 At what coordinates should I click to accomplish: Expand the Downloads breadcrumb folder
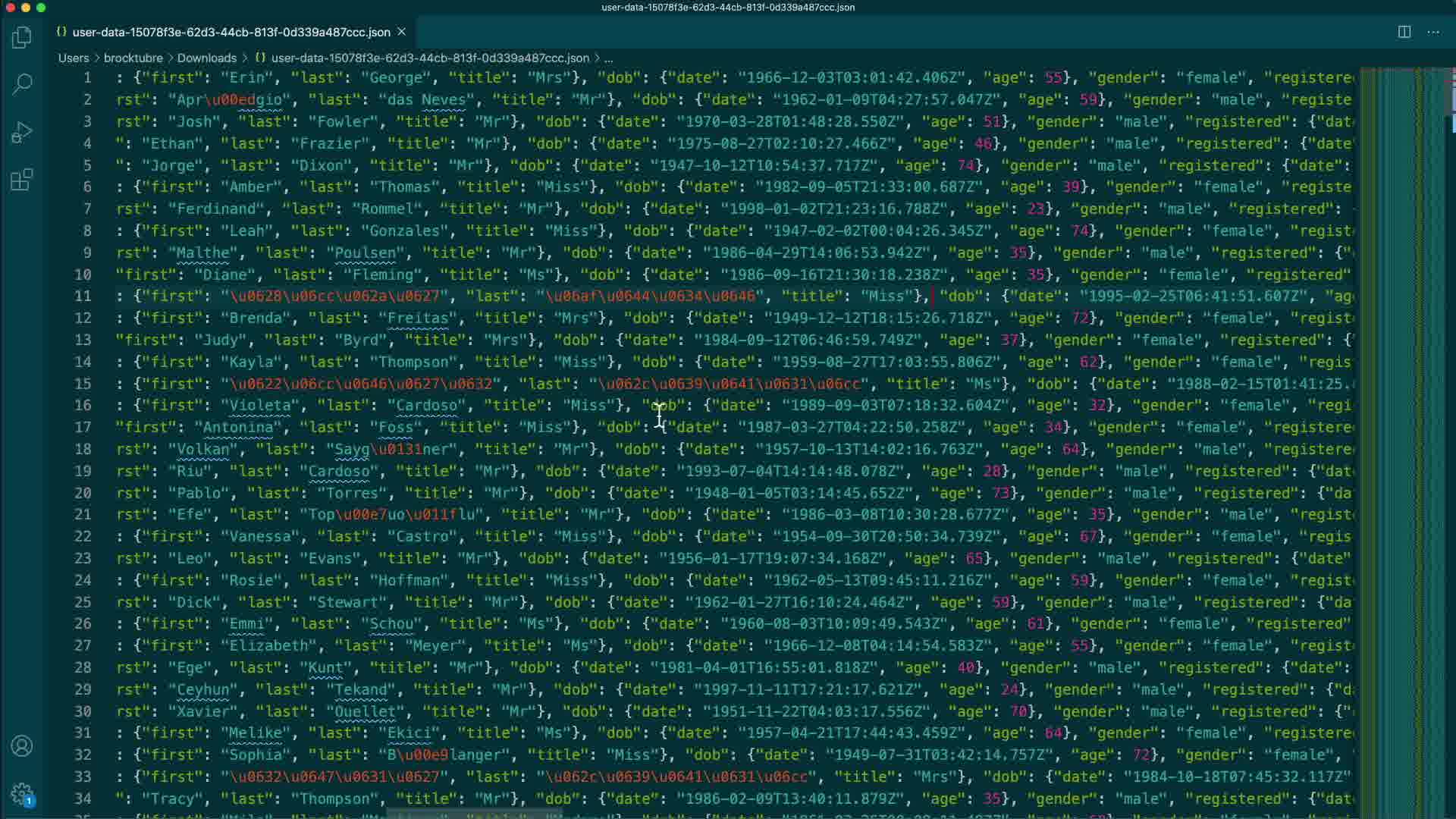(207, 58)
